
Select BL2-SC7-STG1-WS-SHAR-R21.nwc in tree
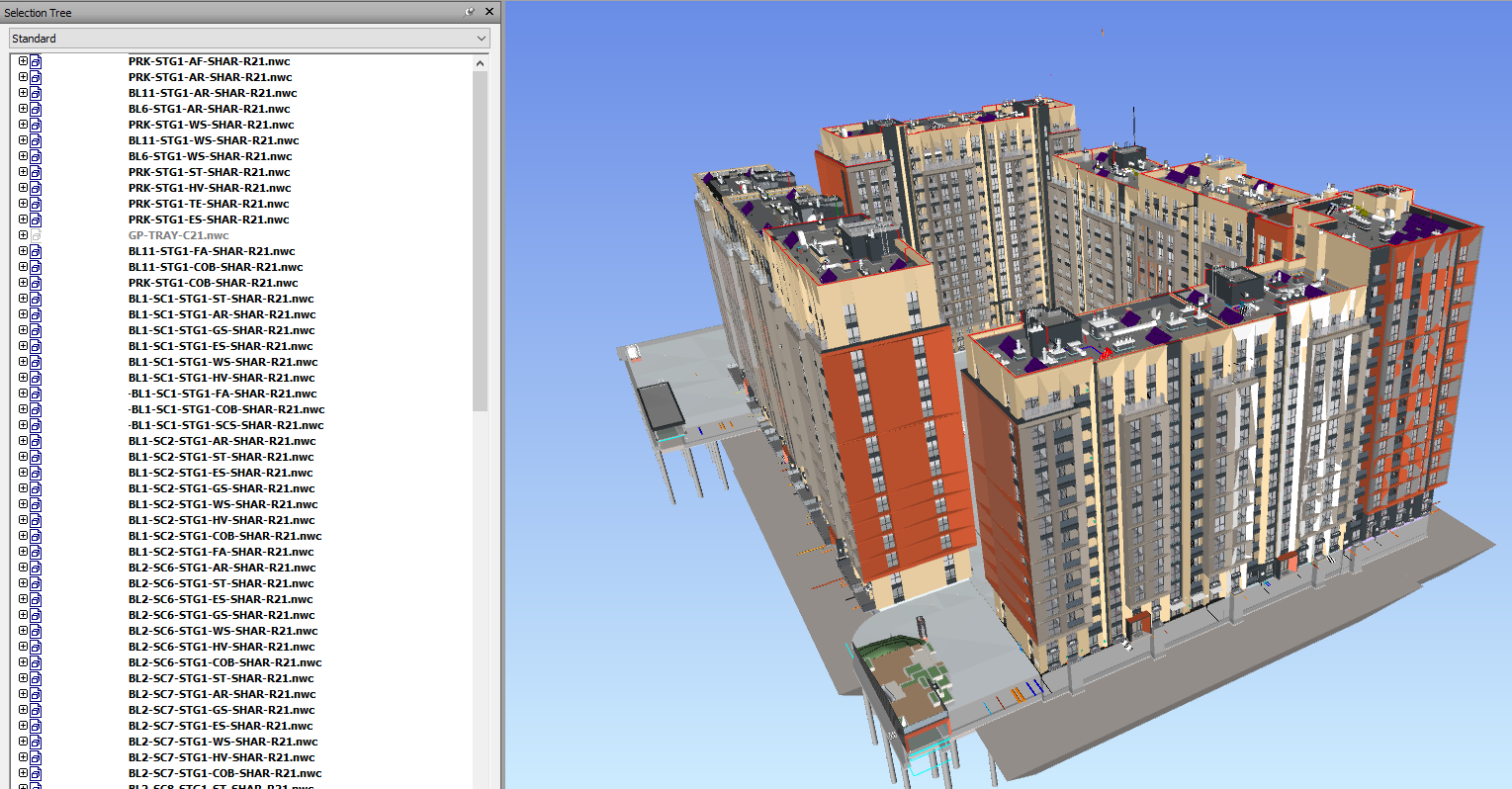coord(222,742)
